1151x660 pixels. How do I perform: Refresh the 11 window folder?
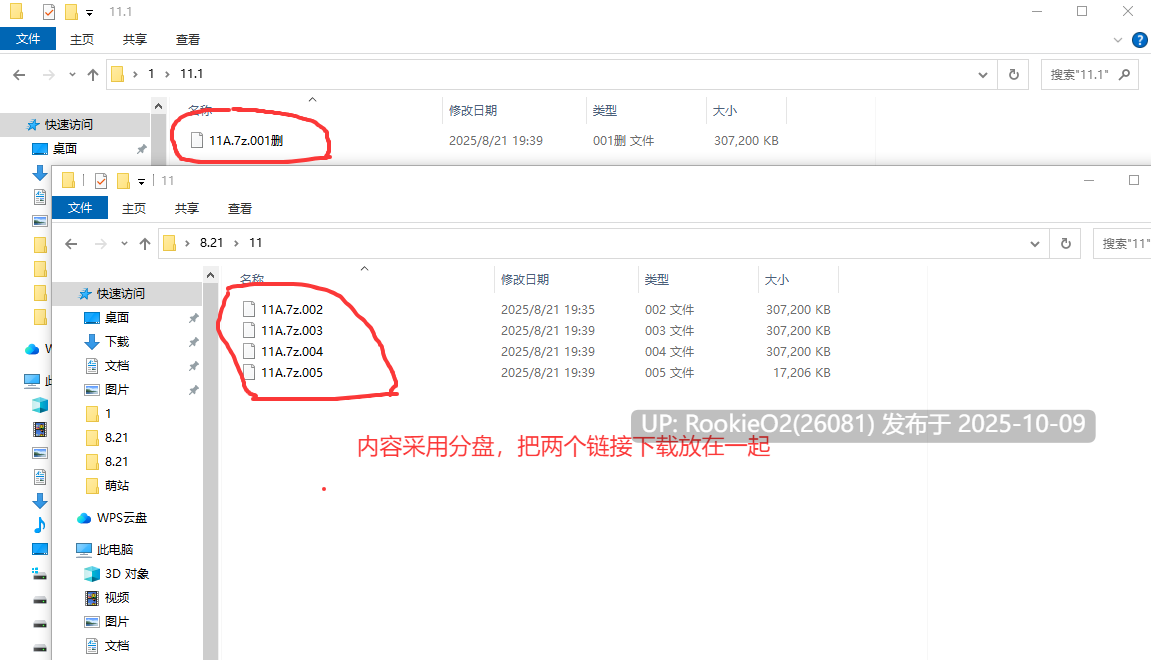point(1066,244)
